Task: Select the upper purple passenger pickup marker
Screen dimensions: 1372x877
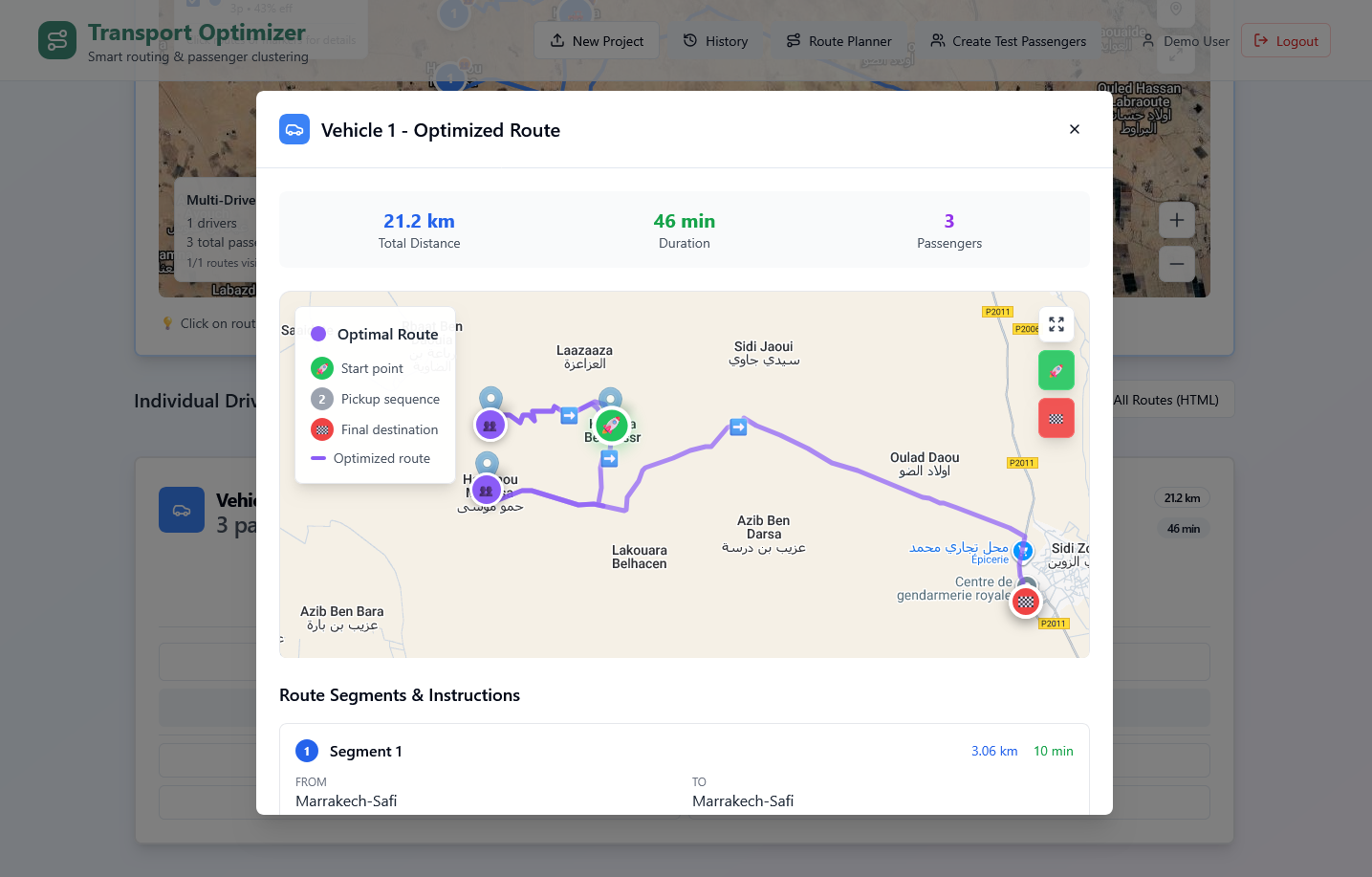Action: click(x=490, y=425)
